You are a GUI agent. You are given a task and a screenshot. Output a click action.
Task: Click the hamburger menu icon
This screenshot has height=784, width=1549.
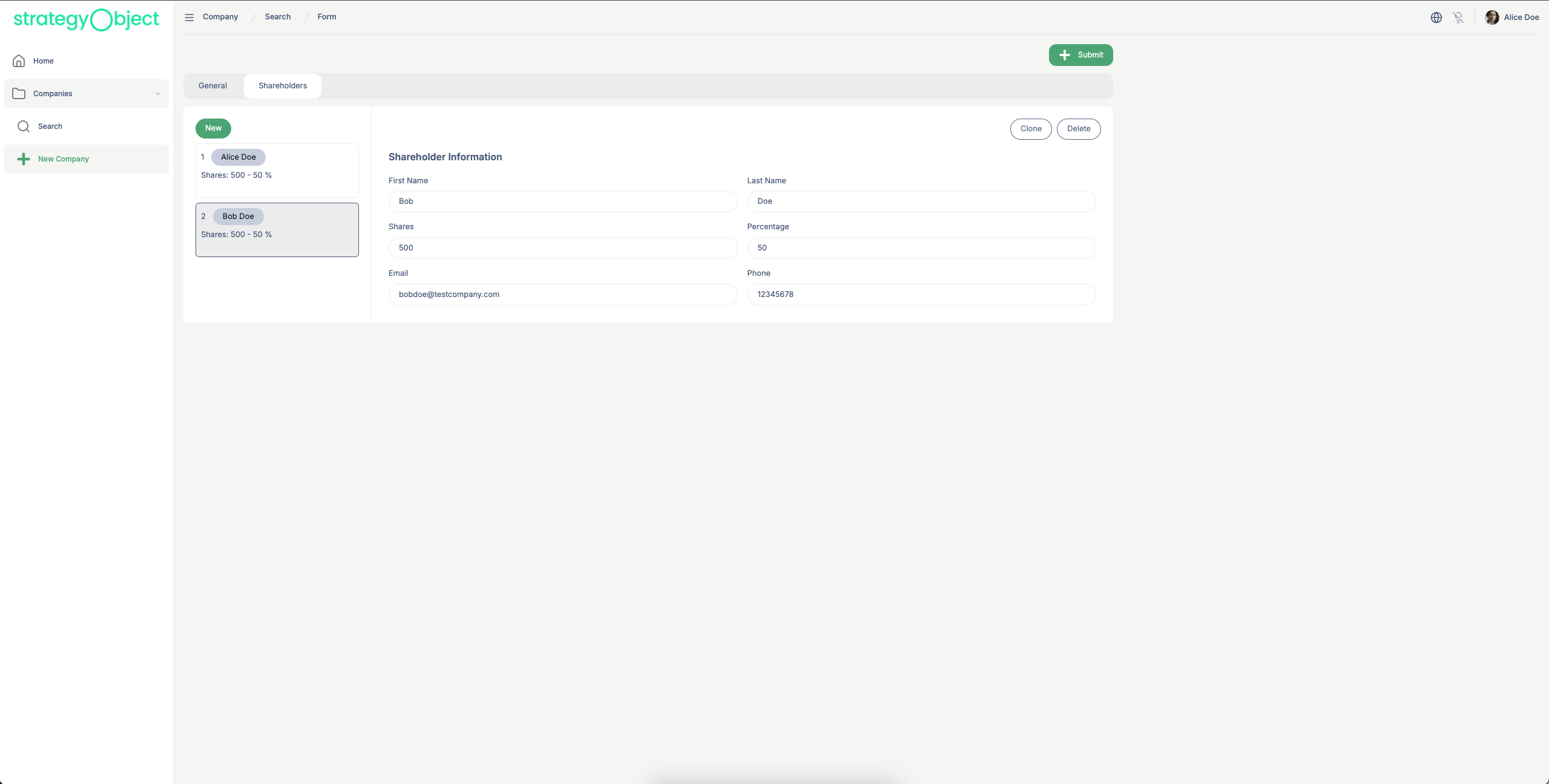point(189,18)
